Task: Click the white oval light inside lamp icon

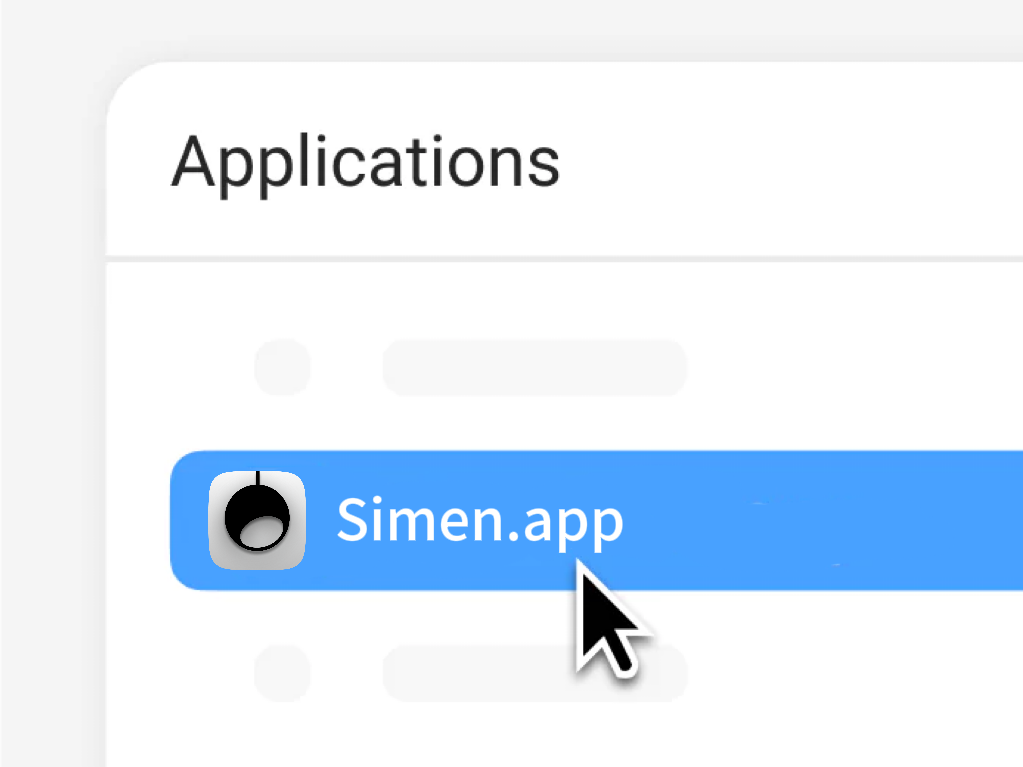Action: (260, 531)
